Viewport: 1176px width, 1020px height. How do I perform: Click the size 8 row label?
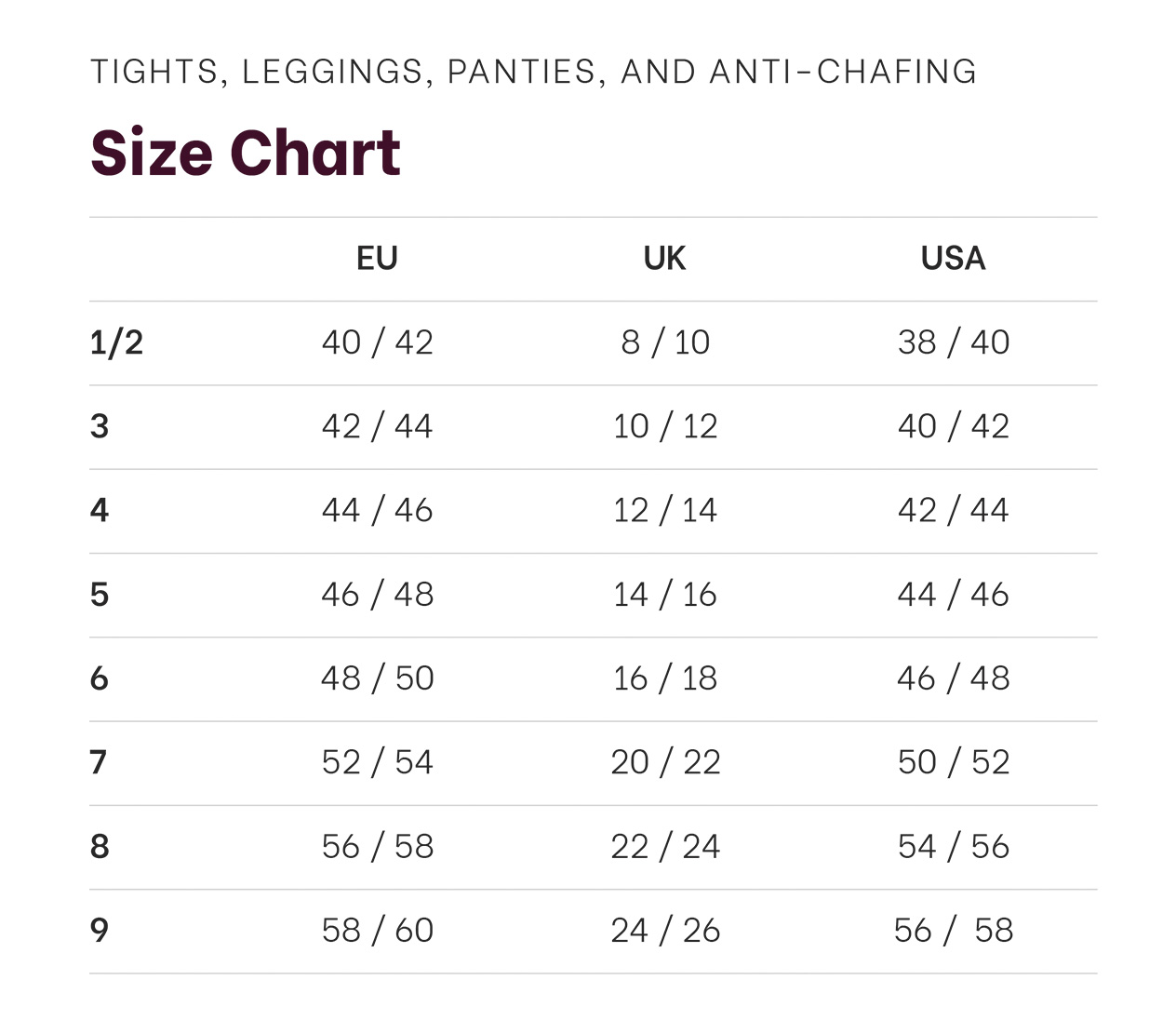pyautogui.click(x=100, y=846)
